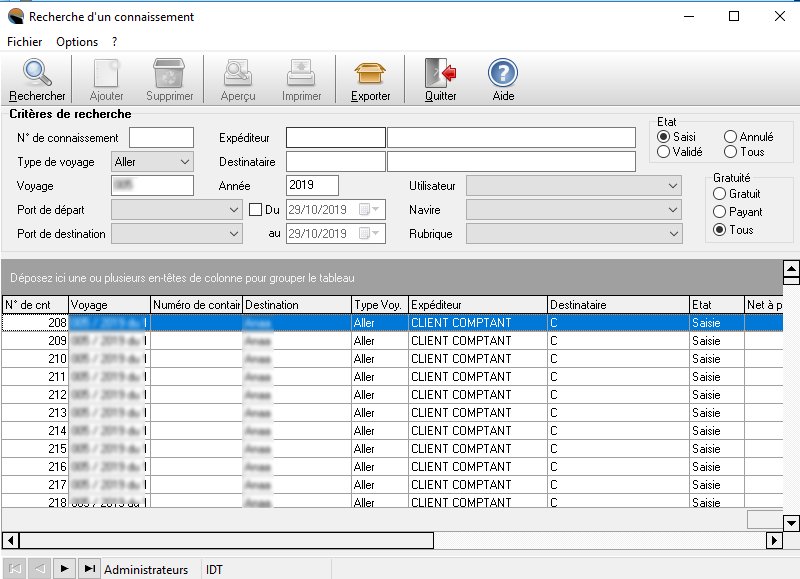Open the Fichier menu

point(25,42)
